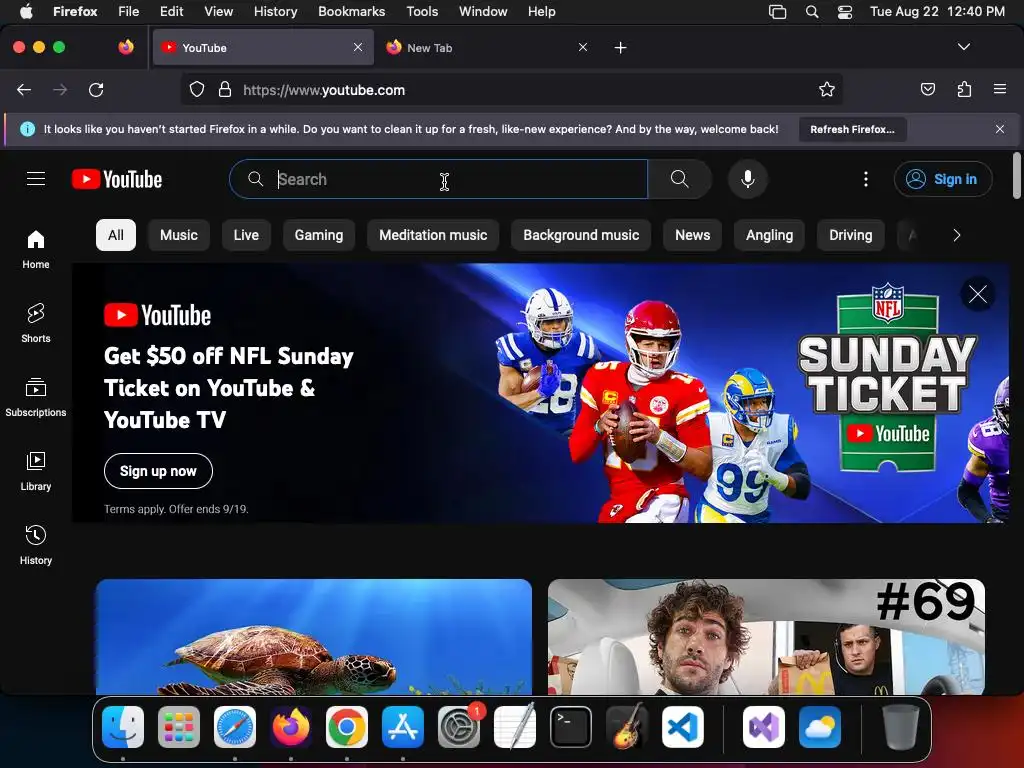1024x768 pixels.
Task: Open Spotlight search in the menu bar
Action: click(x=812, y=12)
